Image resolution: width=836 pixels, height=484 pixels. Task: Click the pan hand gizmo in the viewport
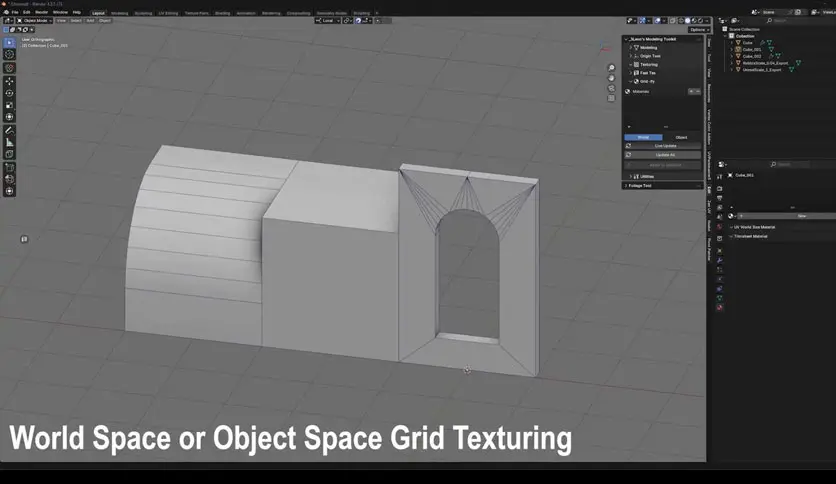(x=612, y=78)
